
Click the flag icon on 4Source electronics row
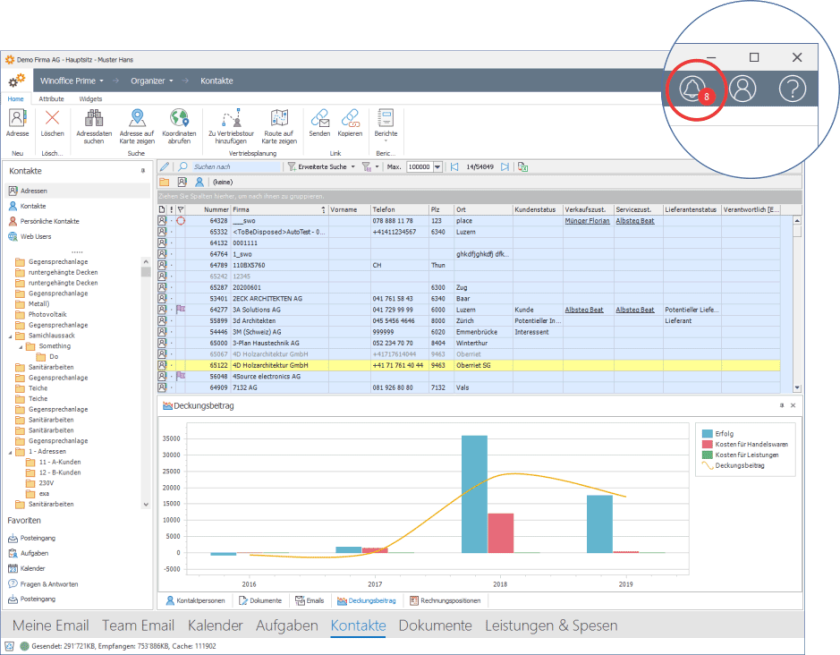pos(181,376)
